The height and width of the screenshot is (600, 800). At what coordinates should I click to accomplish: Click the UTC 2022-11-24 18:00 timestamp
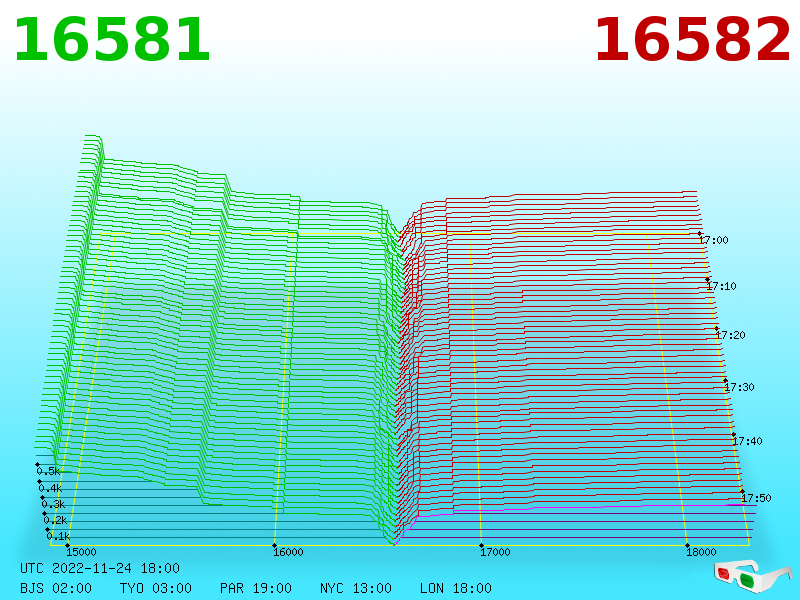coord(100,568)
